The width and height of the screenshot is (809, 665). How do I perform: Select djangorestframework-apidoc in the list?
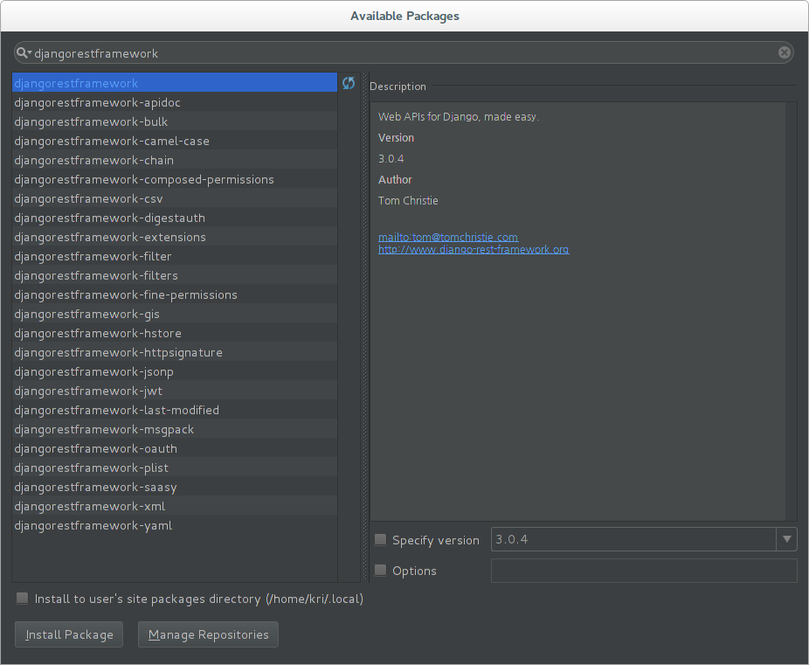tap(174, 102)
